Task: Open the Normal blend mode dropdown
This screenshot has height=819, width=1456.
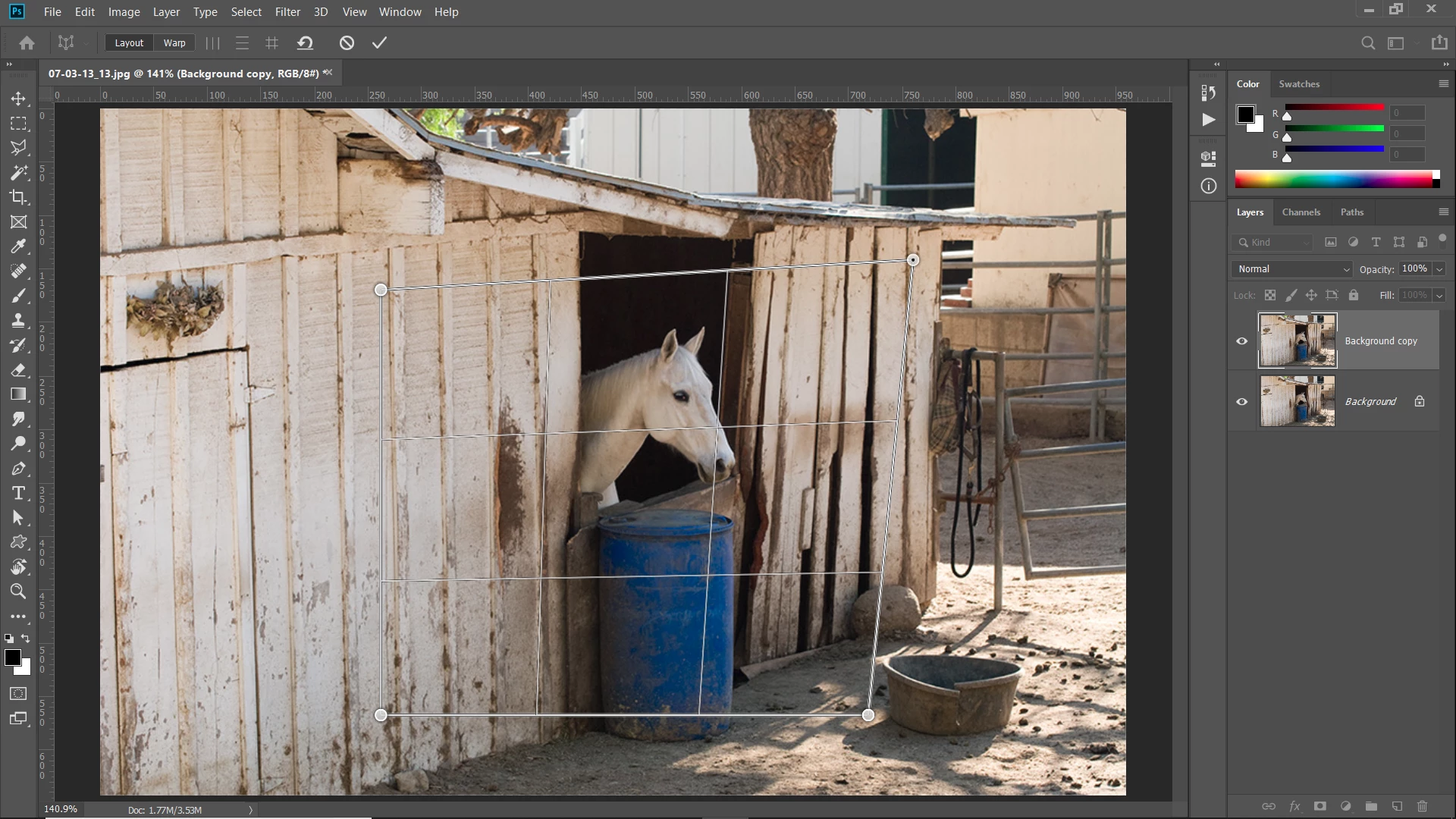Action: point(1292,269)
